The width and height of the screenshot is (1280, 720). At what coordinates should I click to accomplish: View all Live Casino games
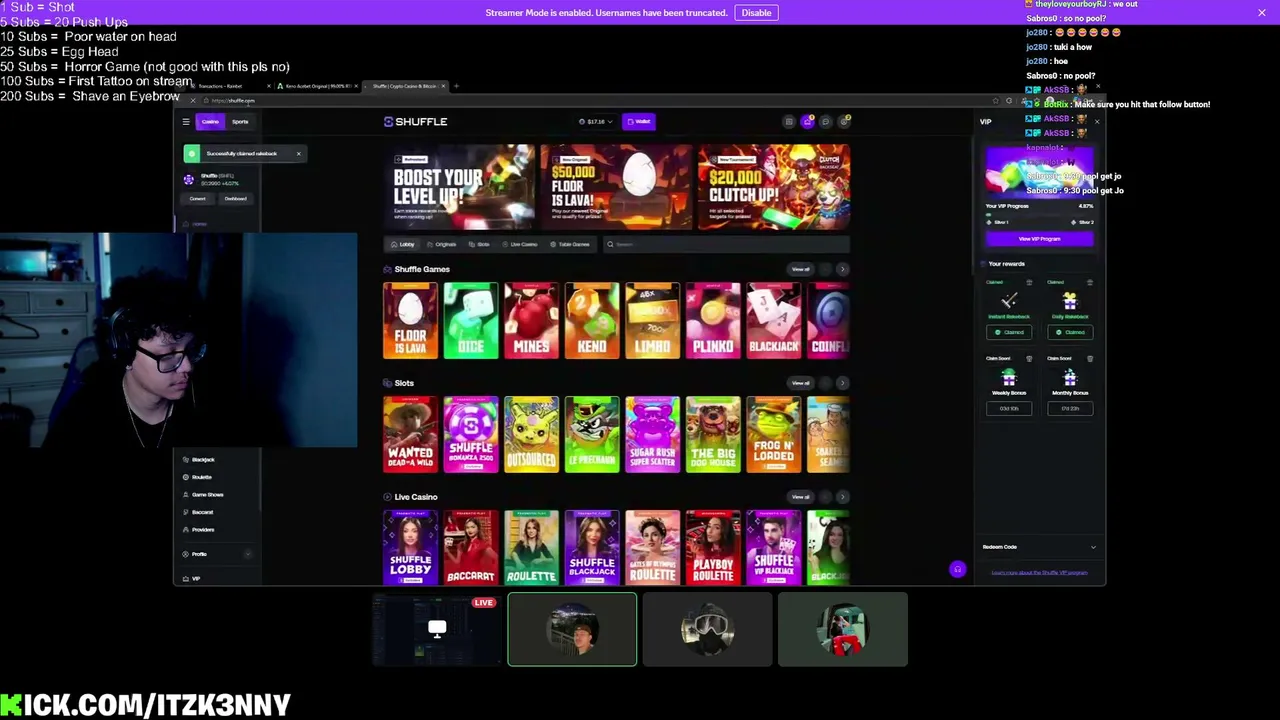[x=800, y=497]
